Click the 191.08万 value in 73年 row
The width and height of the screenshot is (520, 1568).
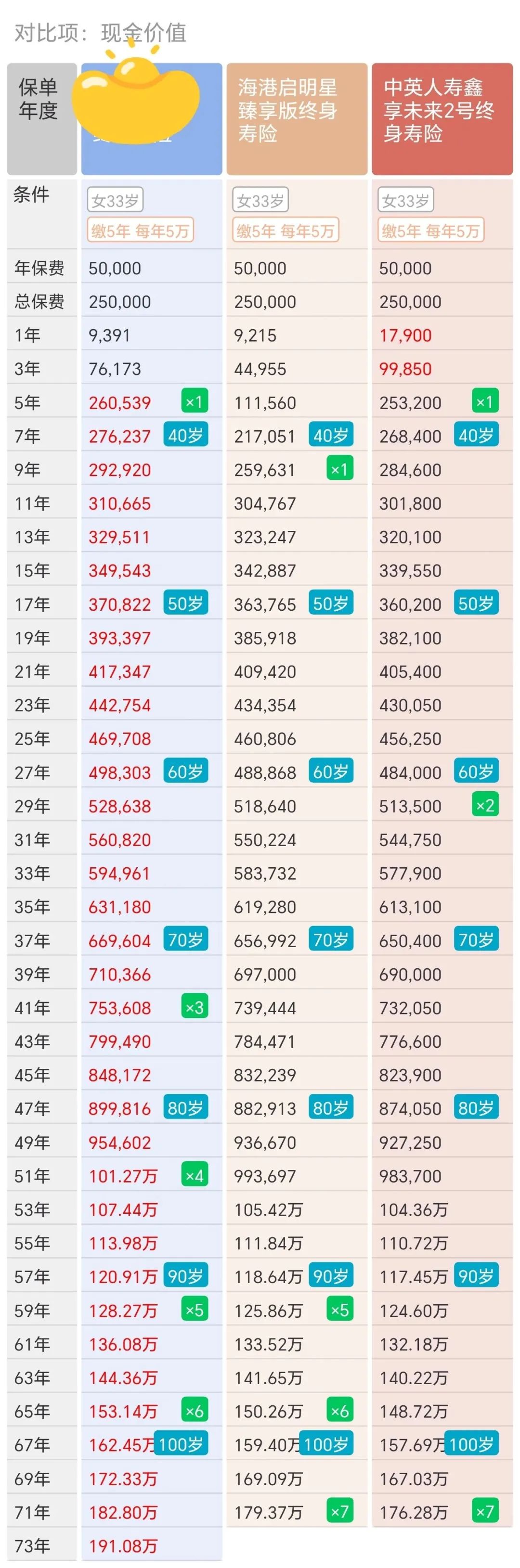(x=123, y=1546)
